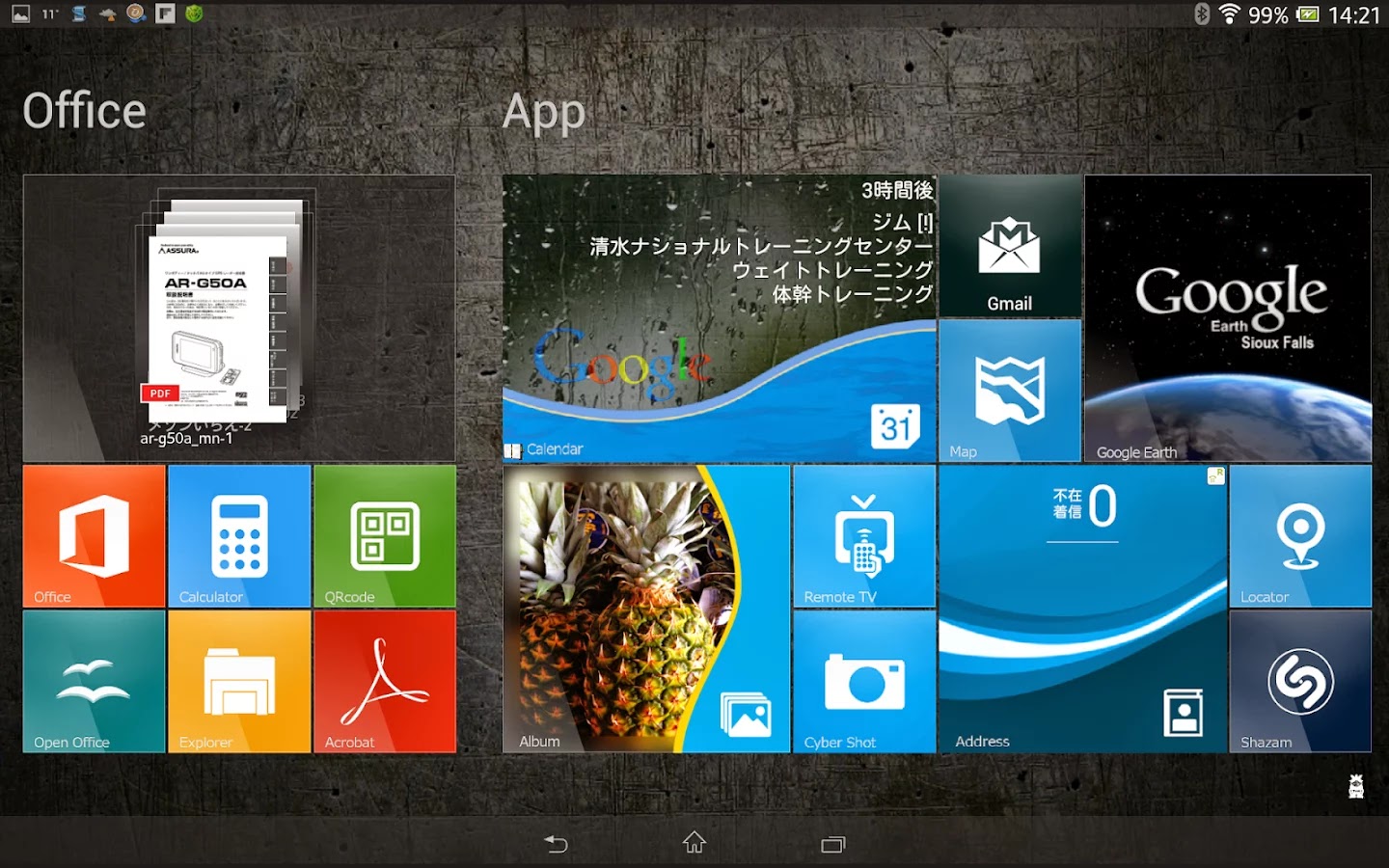Tap the ウェイトトレーニング event line

click(832, 270)
